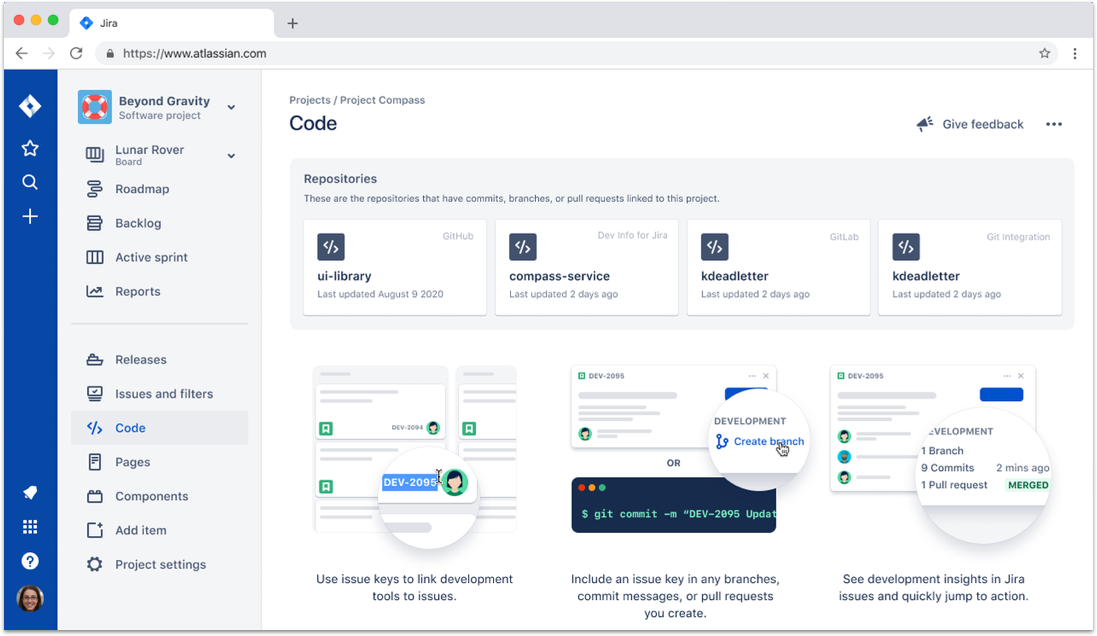Expand the Lunar Rover board chevron
The width and height of the screenshot is (1097, 636).
coord(231,155)
